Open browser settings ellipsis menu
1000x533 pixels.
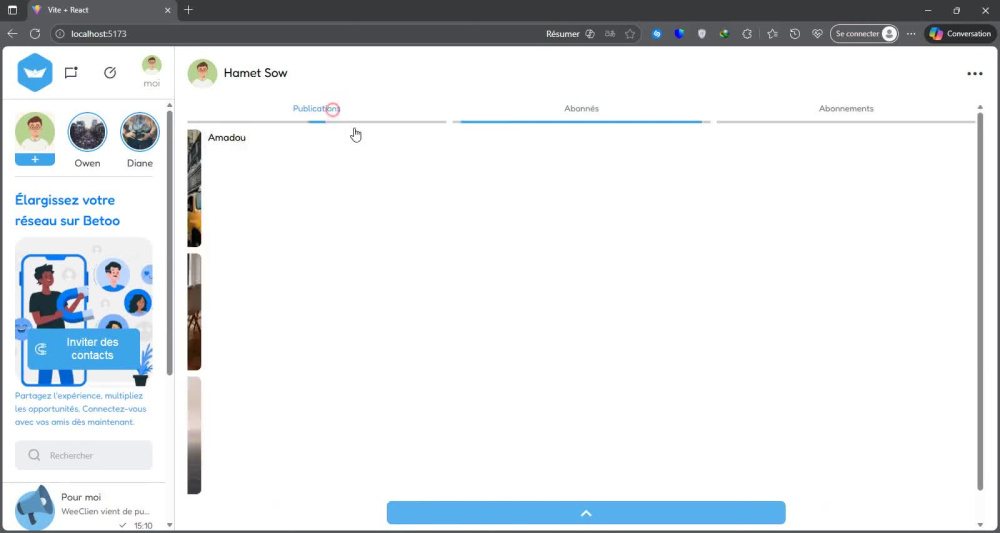(911, 34)
